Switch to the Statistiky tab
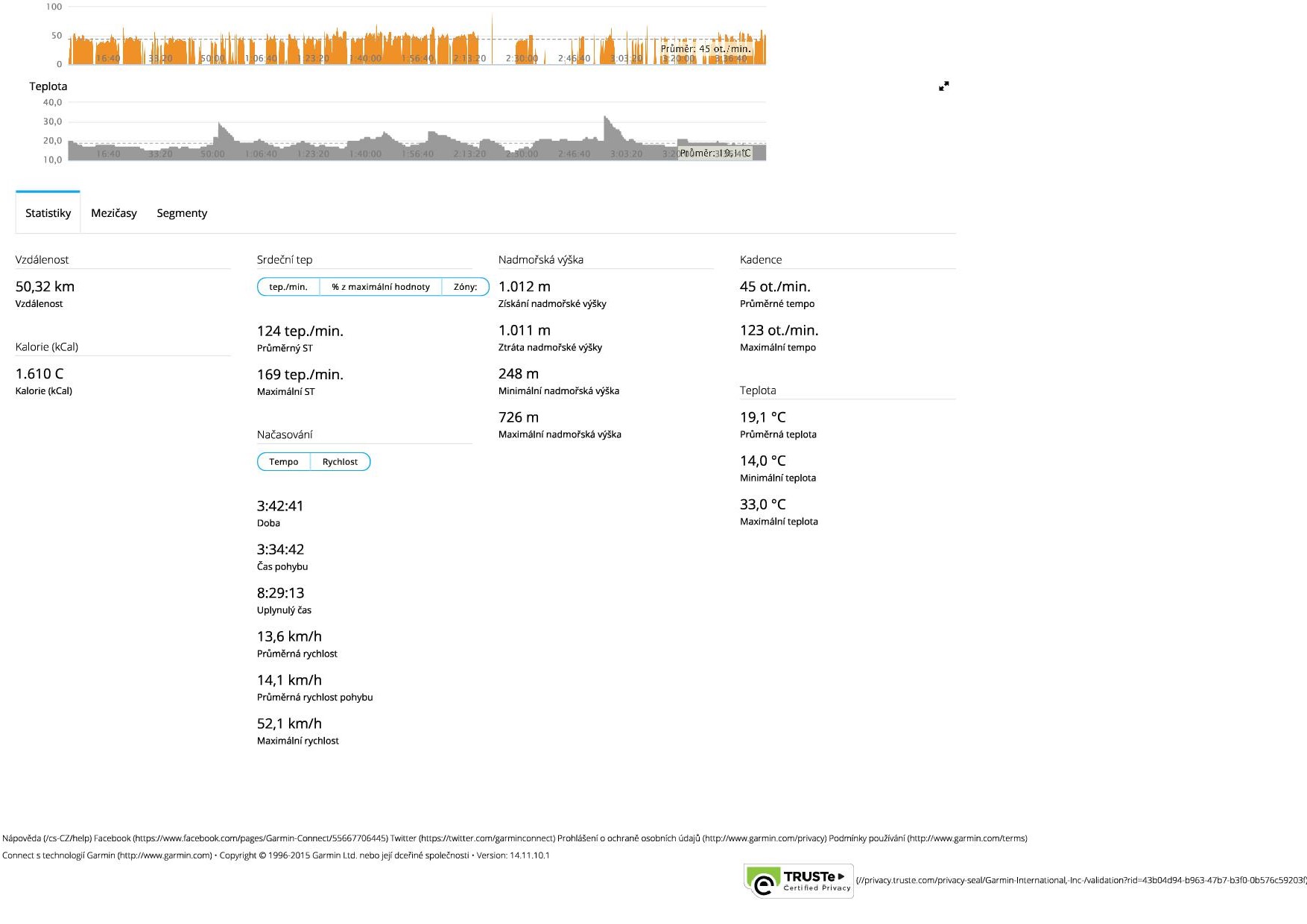 [x=48, y=213]
